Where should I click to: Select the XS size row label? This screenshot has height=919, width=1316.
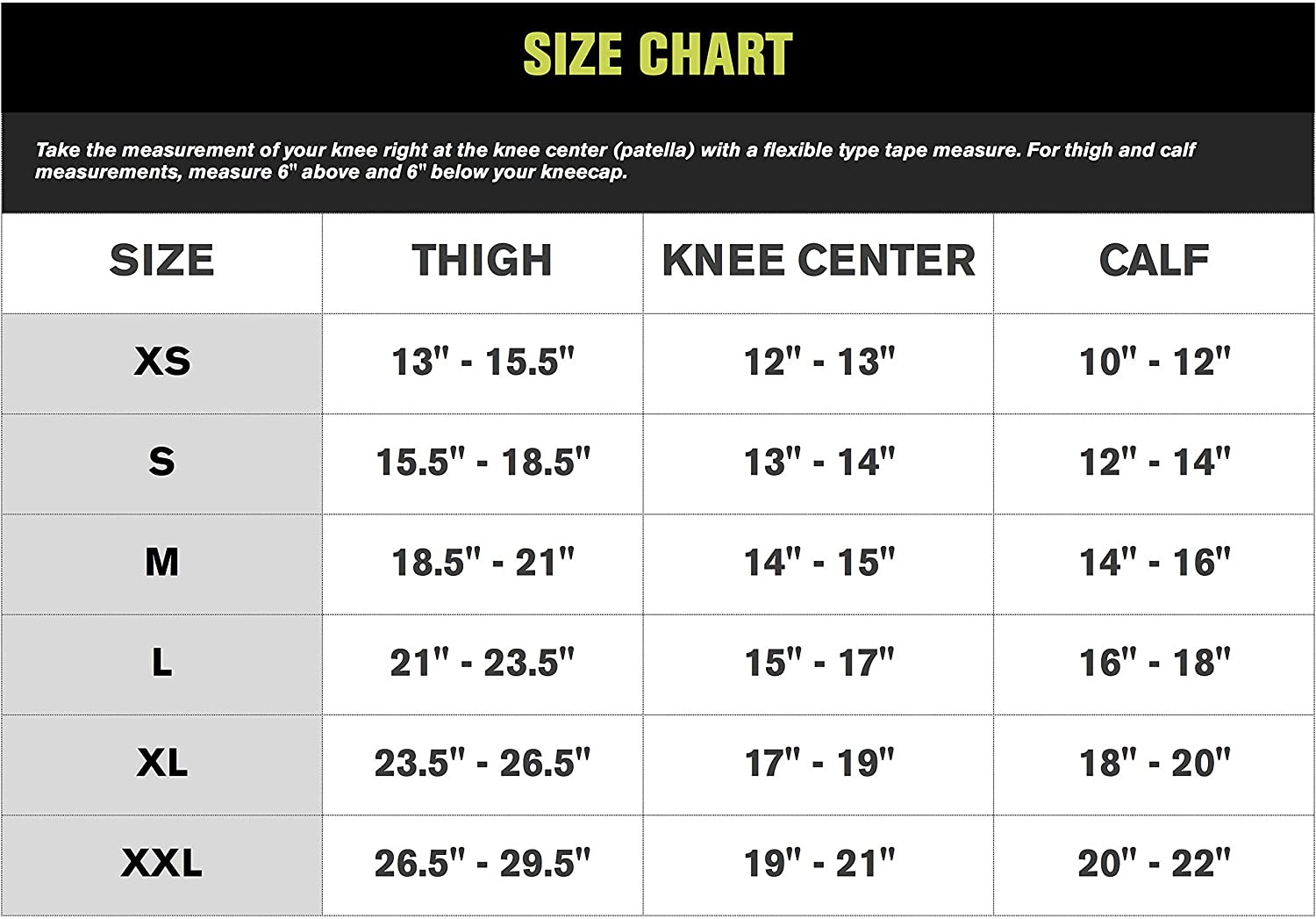coord(162,361)
